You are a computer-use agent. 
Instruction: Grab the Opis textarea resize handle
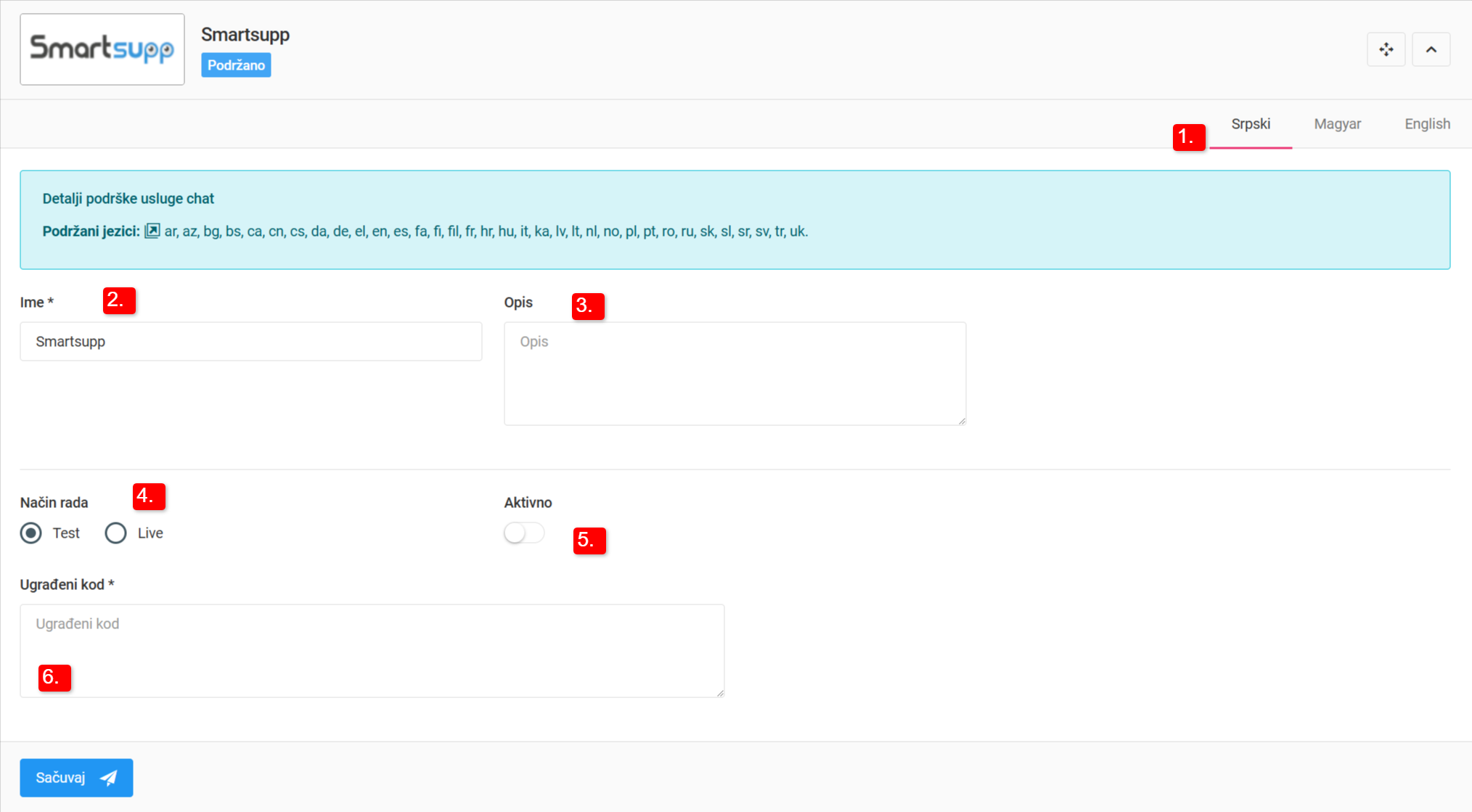962,421
